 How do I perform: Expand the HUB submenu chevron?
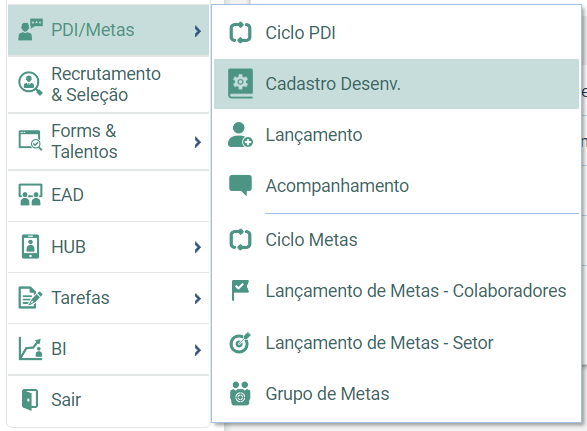[x=198, y=247]
